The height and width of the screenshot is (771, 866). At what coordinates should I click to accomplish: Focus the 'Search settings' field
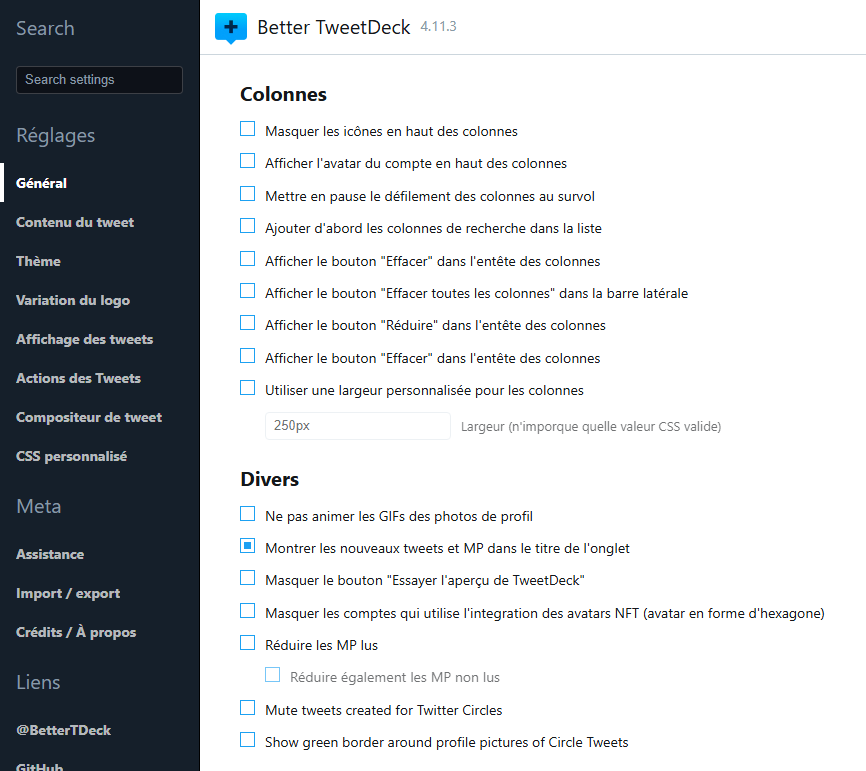(99, 80)
